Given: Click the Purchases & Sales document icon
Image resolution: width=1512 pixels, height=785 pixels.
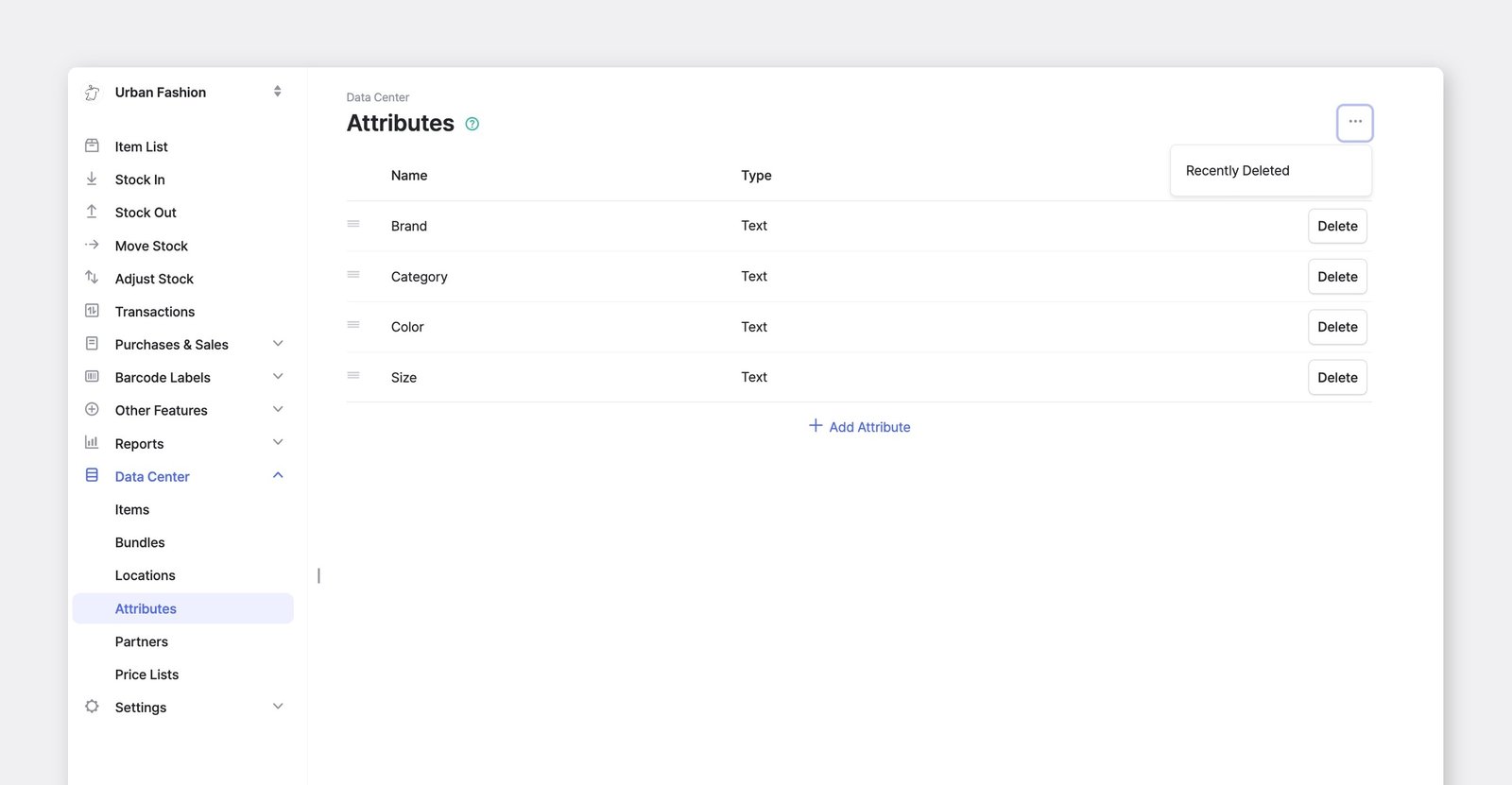Looking at the screenshot, I should coord(92,344).
